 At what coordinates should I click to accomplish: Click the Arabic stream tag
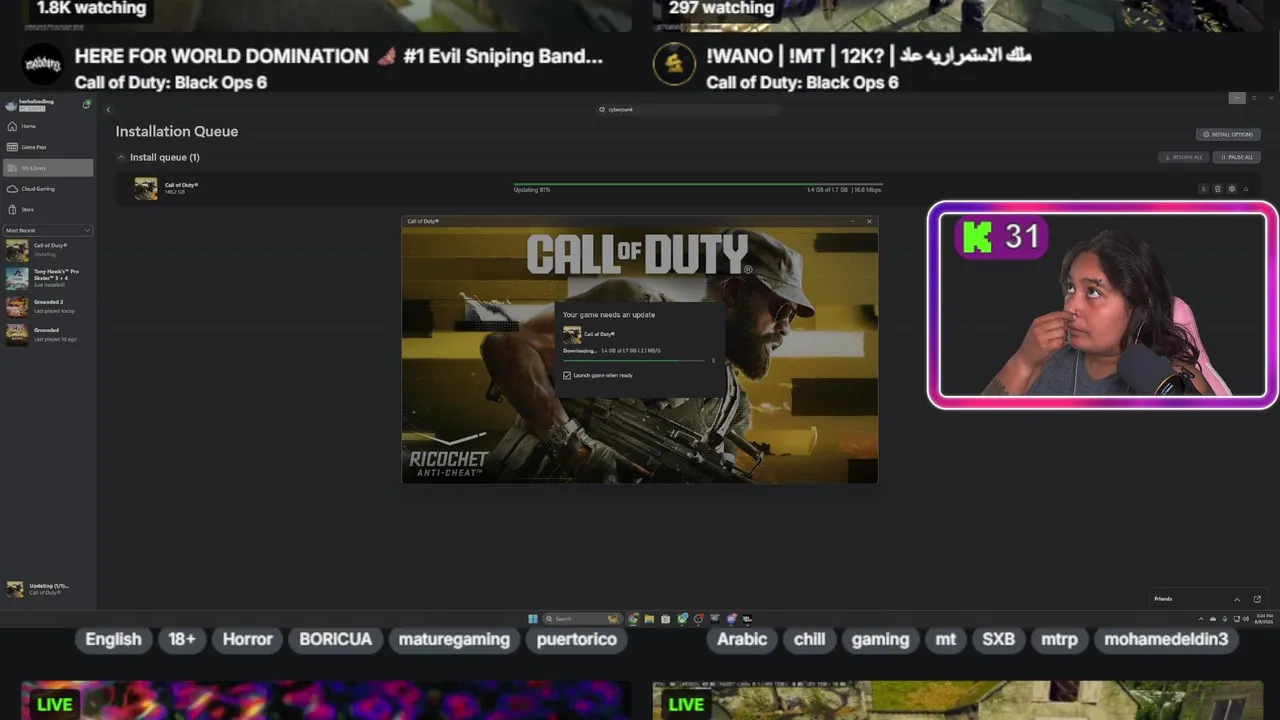(742, 639)
